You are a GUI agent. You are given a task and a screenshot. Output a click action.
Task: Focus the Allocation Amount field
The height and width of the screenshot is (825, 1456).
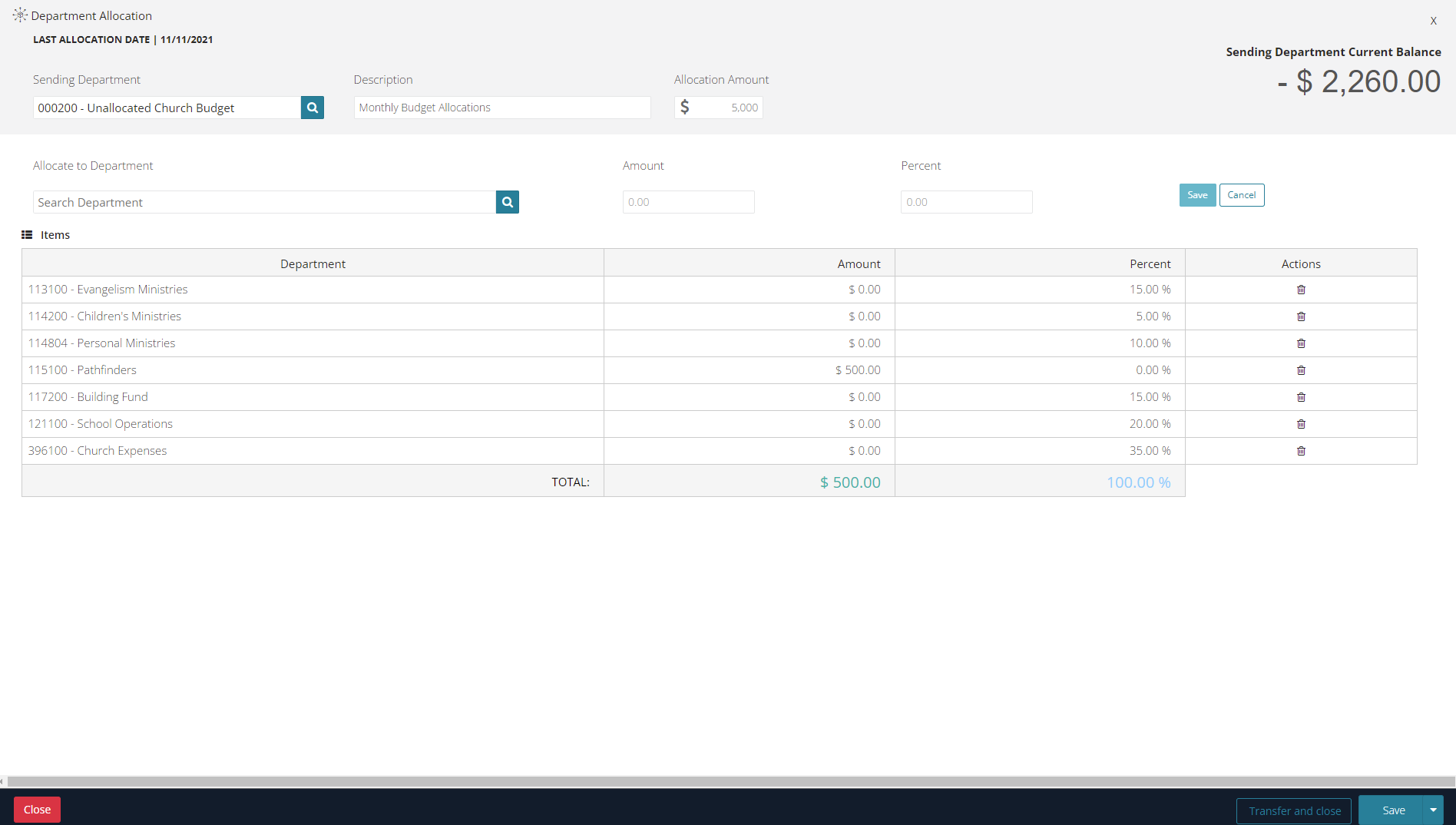click(x=719, y=108)
